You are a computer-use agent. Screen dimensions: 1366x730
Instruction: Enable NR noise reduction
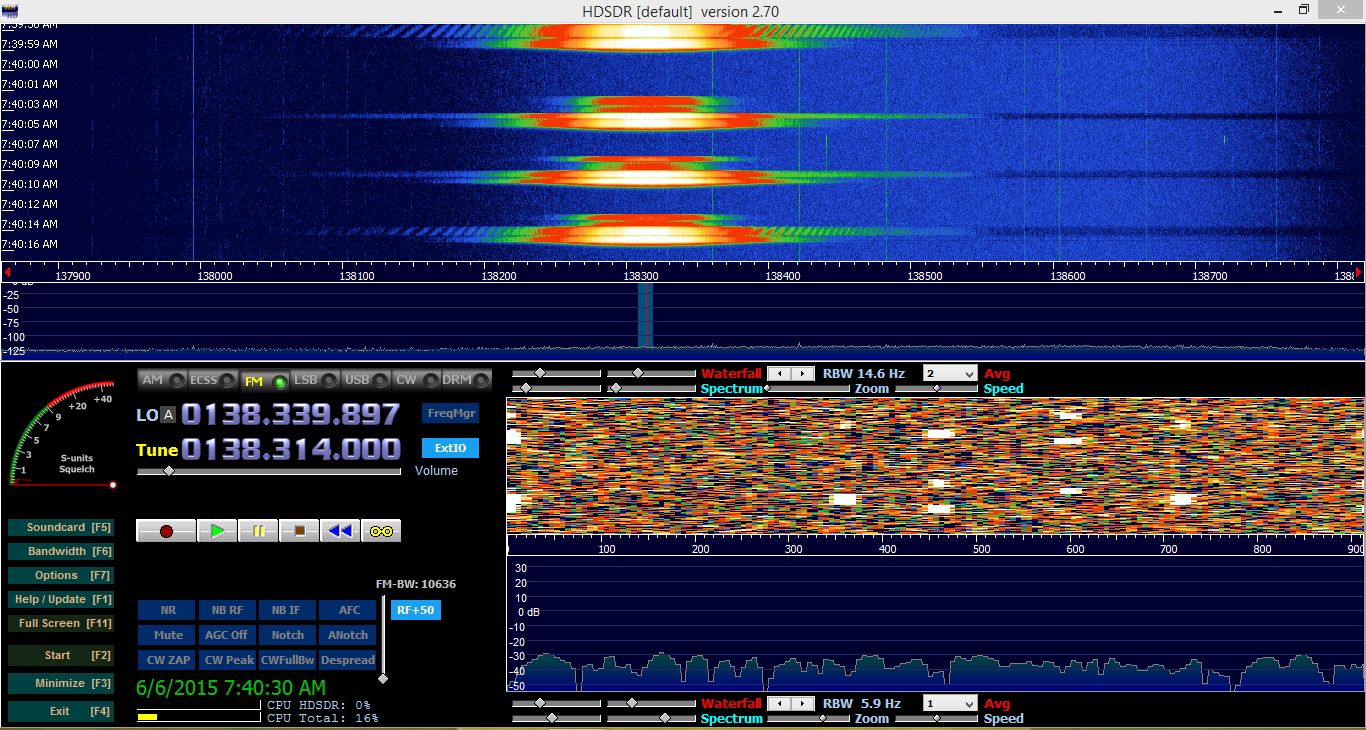point(168,610)
